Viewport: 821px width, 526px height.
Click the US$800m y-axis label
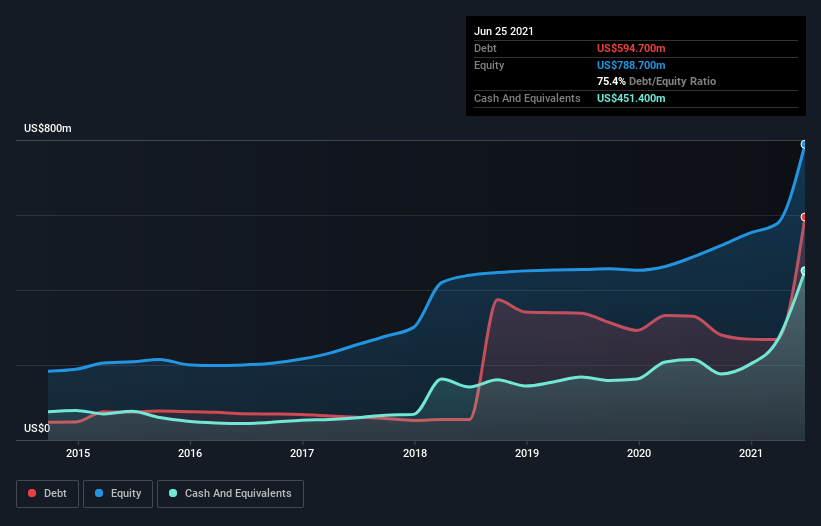[48, 128]
